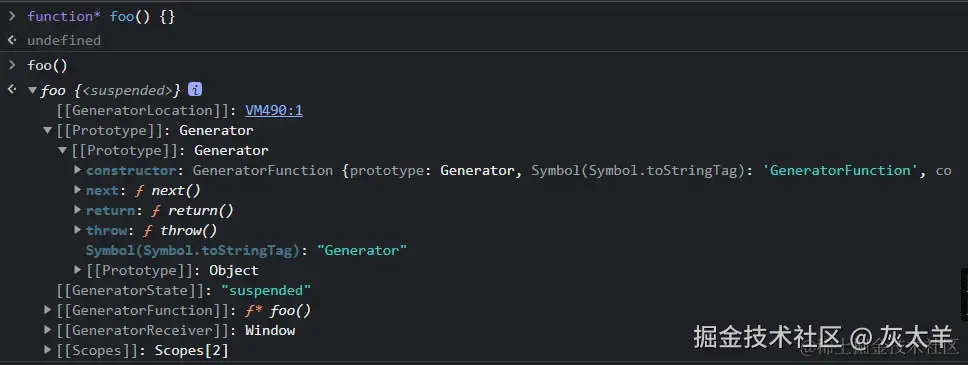The width and height of the screenshot is (968, 365).
Task: Expand the [[GeneratorFunction]] entry
Action: coord(48,310)
